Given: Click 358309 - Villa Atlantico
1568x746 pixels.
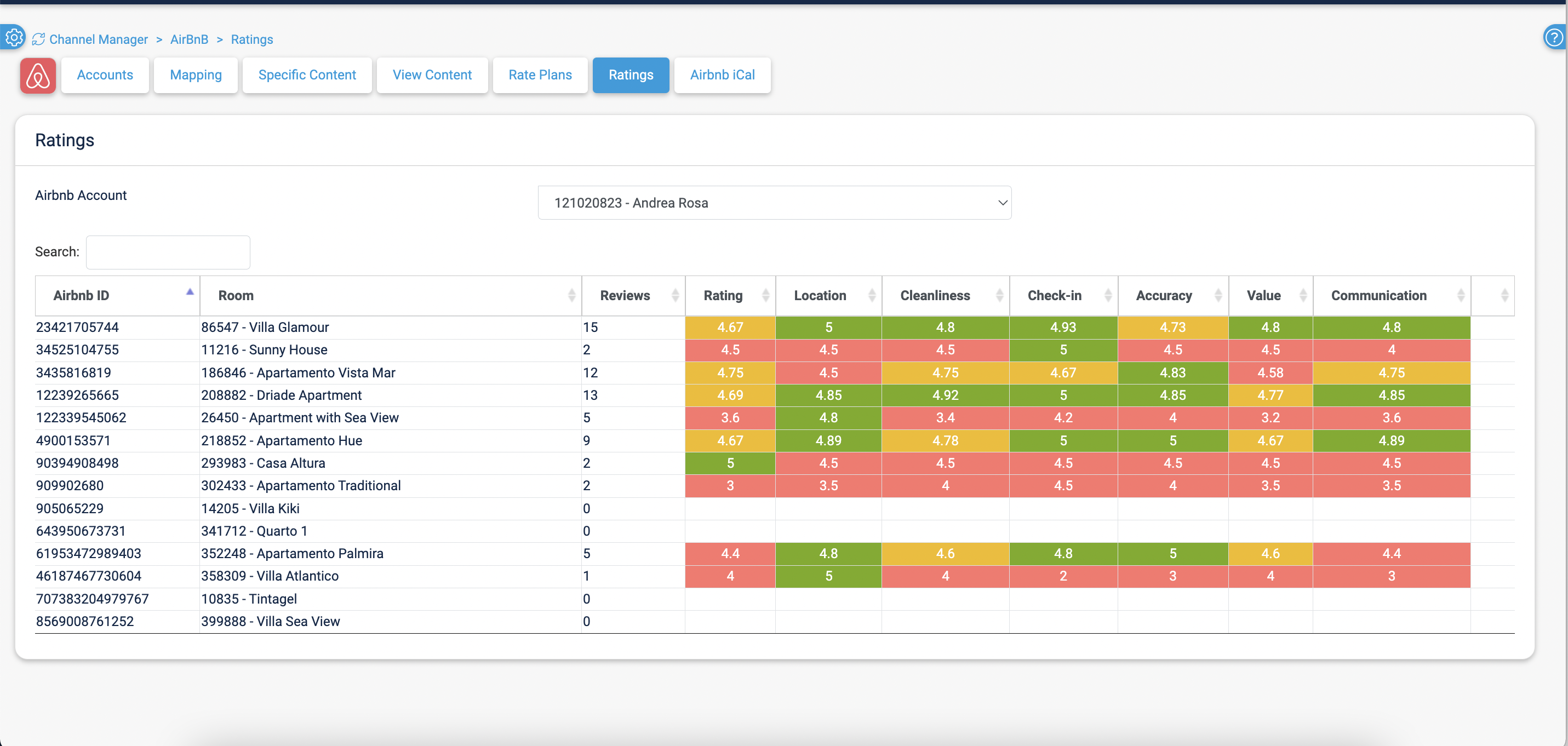Looking at the screenshot, I should coord(270,576).
